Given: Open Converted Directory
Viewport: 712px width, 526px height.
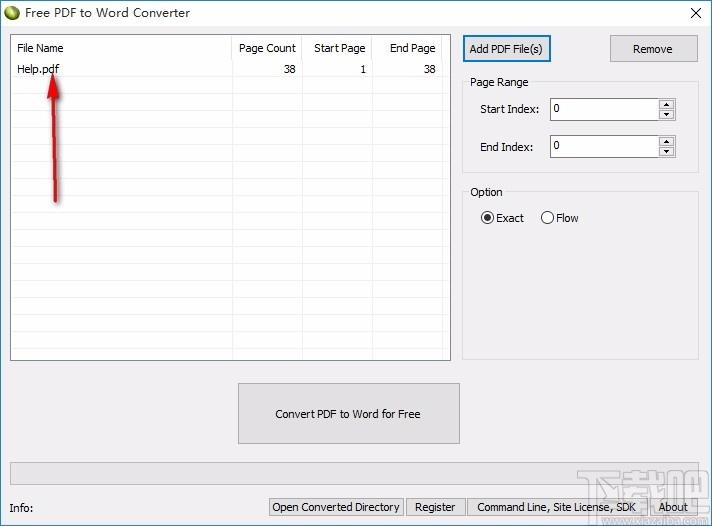Looking at the screenshot, I should click(336, 507).
